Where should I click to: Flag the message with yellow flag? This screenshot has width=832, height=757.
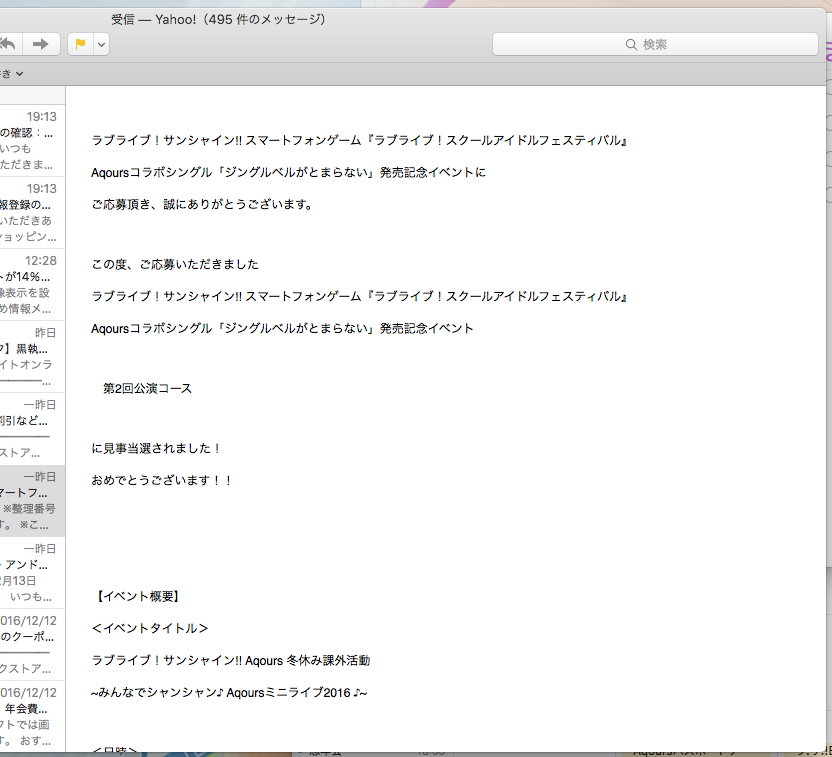[x=81, y=44]
